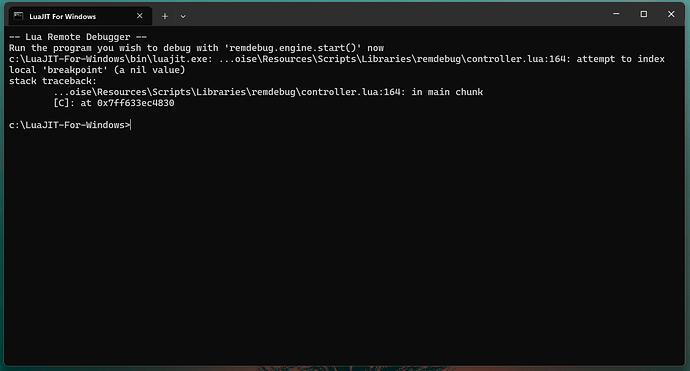Click the '[C]:' traceback entry
690x371 pixels.
point(64,103)
